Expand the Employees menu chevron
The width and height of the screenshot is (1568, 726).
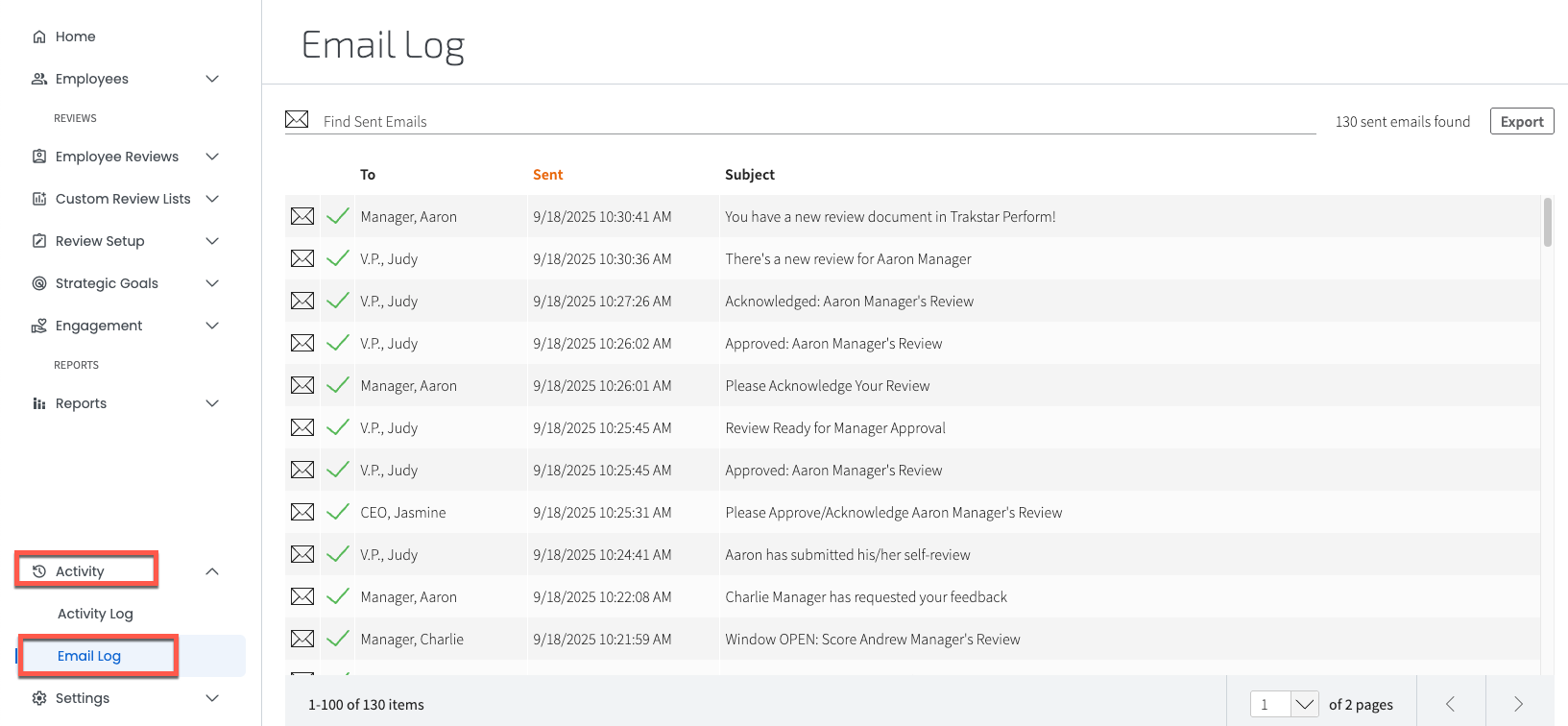point(212,79)
